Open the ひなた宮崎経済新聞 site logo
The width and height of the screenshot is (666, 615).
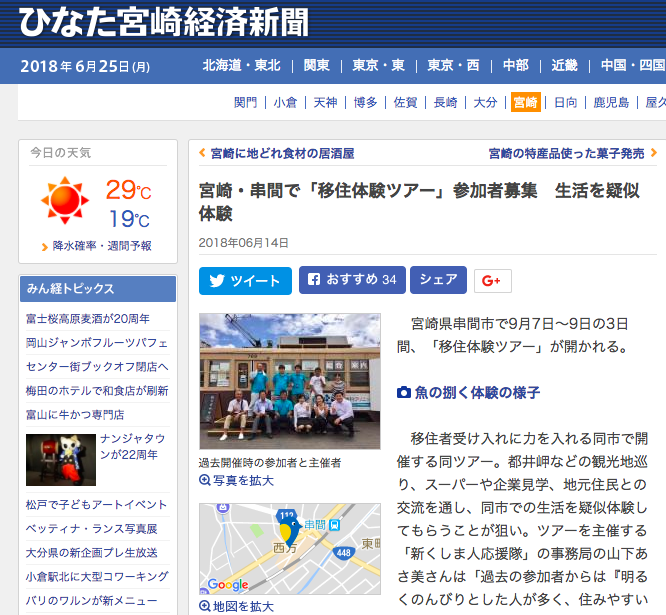pyautogui.click(x=164, y=23)
